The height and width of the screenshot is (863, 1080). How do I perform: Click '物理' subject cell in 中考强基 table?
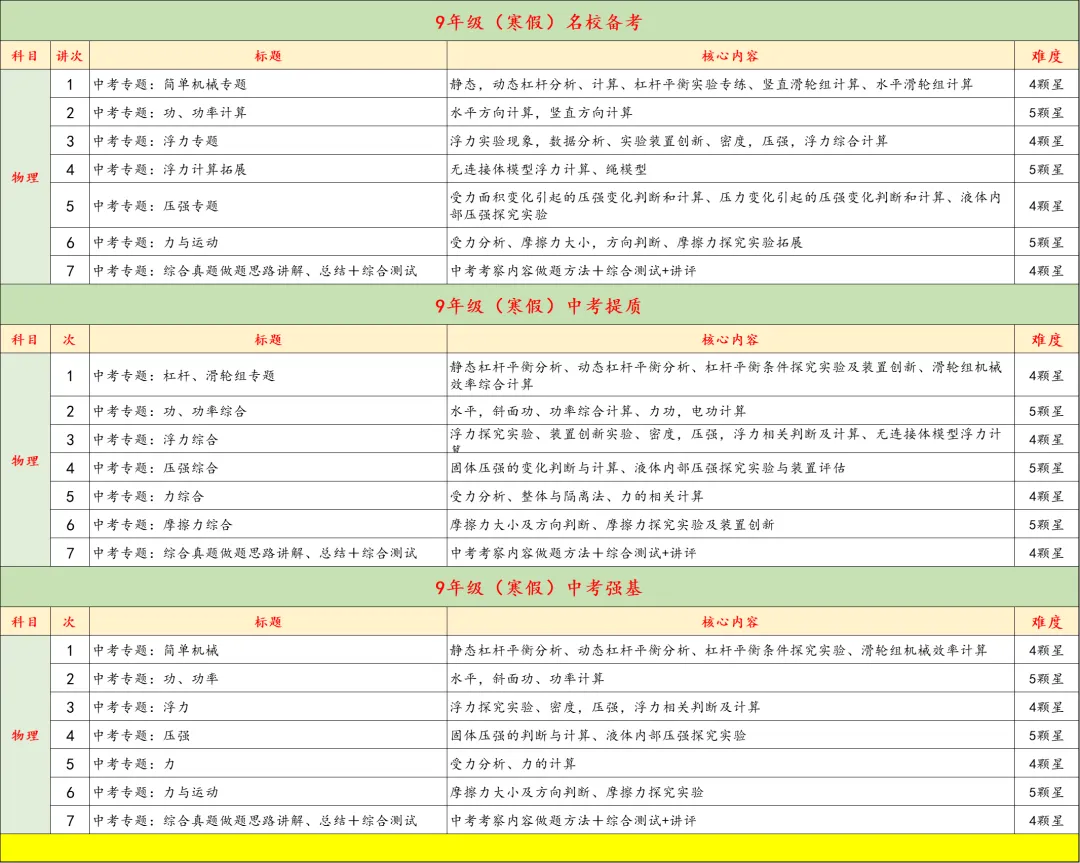25,736
